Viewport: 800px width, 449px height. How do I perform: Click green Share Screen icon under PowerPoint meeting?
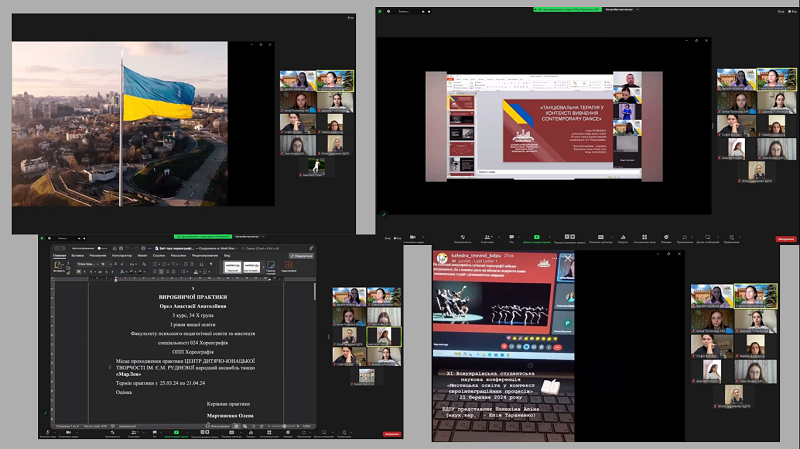(x=537, y=238)
